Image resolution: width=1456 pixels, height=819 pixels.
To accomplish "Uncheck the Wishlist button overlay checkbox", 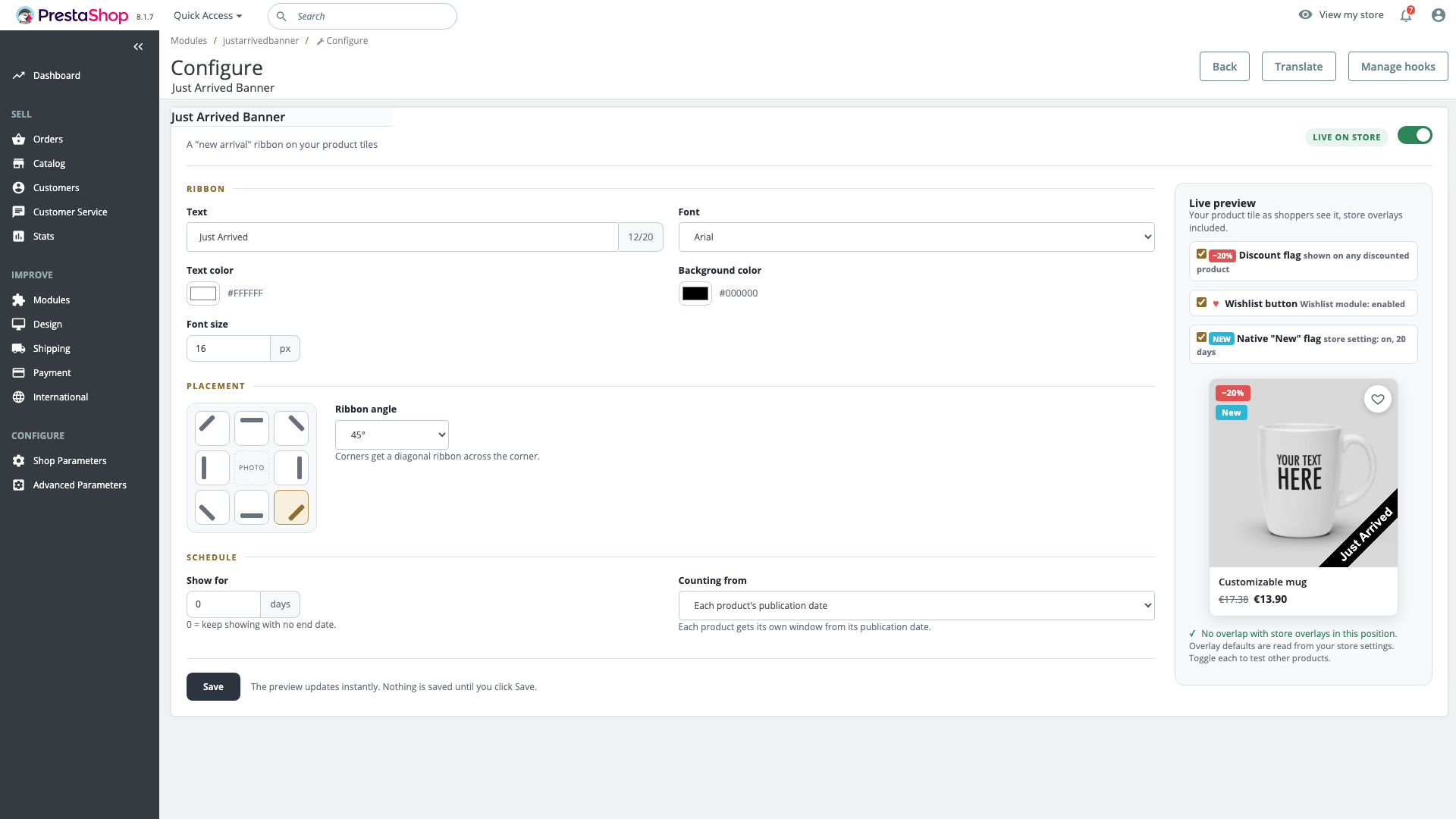I will coord(1201,303).
